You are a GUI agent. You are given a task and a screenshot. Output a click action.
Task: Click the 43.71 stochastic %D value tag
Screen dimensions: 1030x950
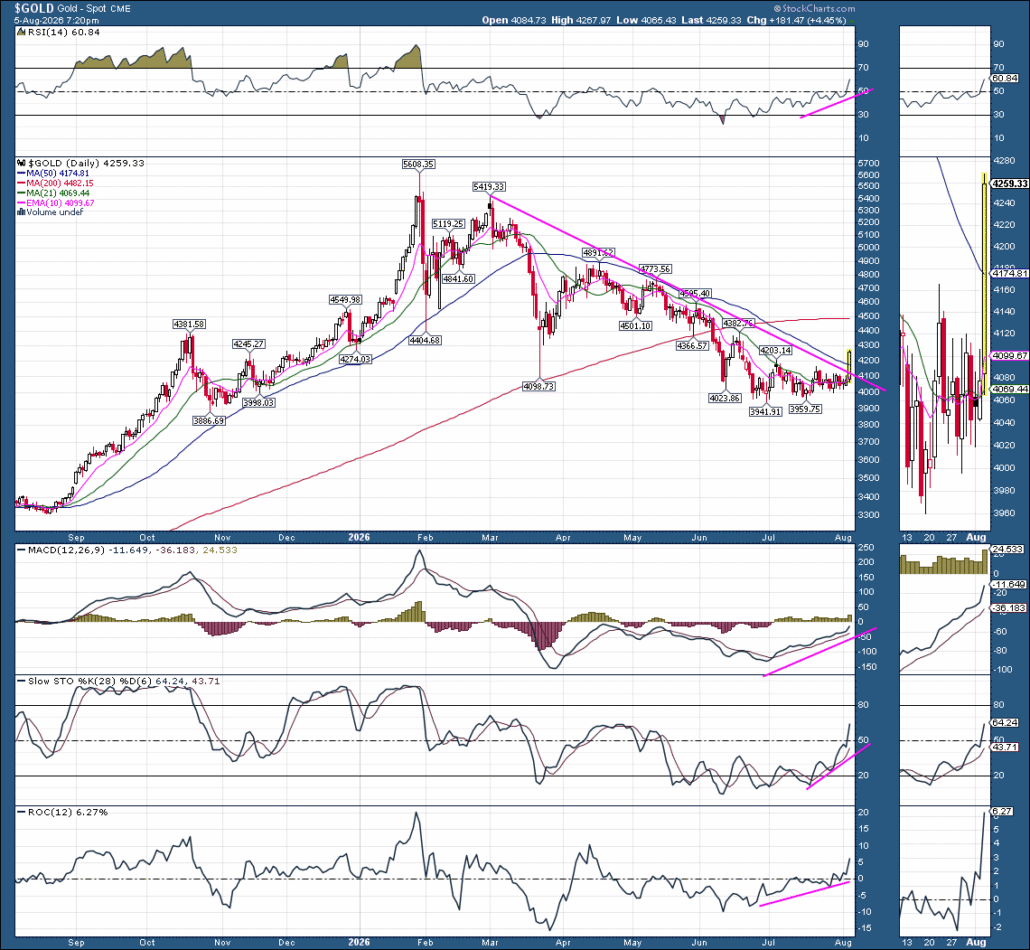click(x=1005, y=747)
